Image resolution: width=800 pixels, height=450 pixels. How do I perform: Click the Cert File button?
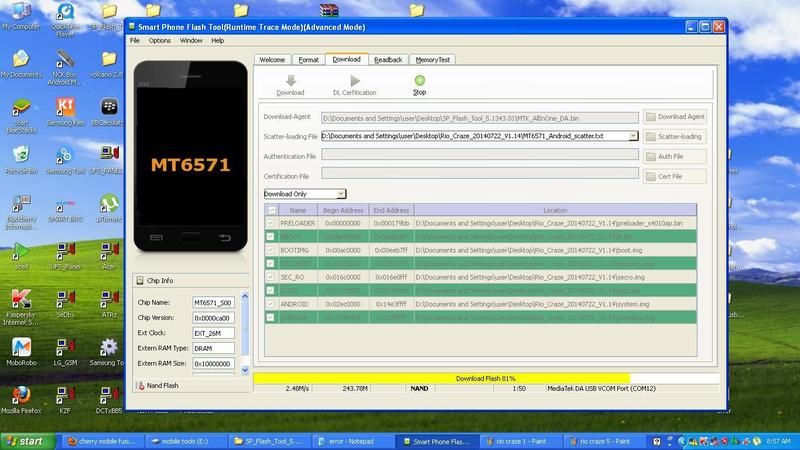pos(674,177)
